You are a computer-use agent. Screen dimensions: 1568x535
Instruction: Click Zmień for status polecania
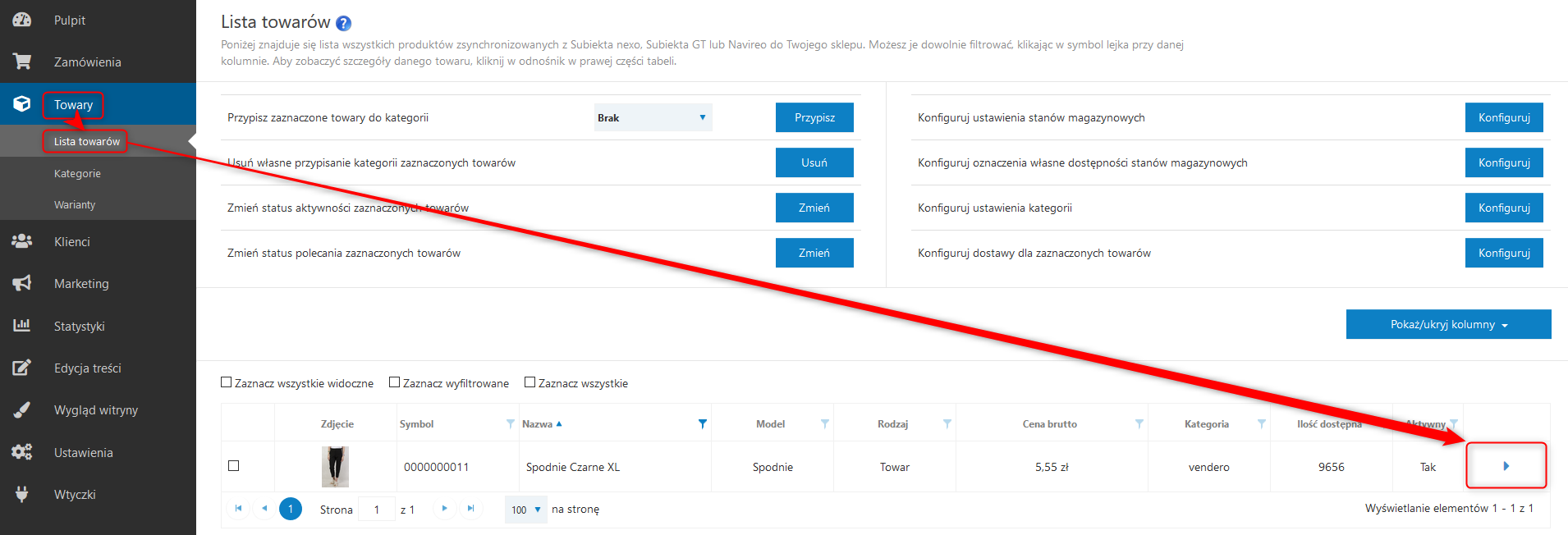click(x=814, y=253)
